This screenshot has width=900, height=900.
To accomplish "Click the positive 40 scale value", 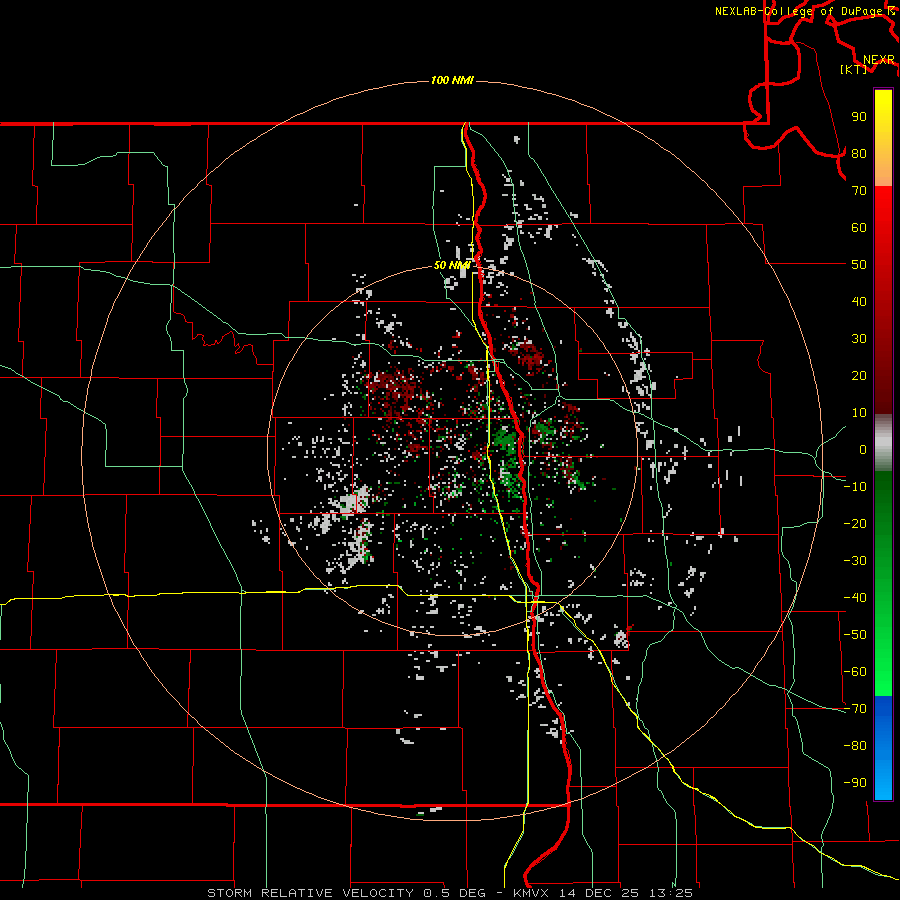I will click(859, 302).
